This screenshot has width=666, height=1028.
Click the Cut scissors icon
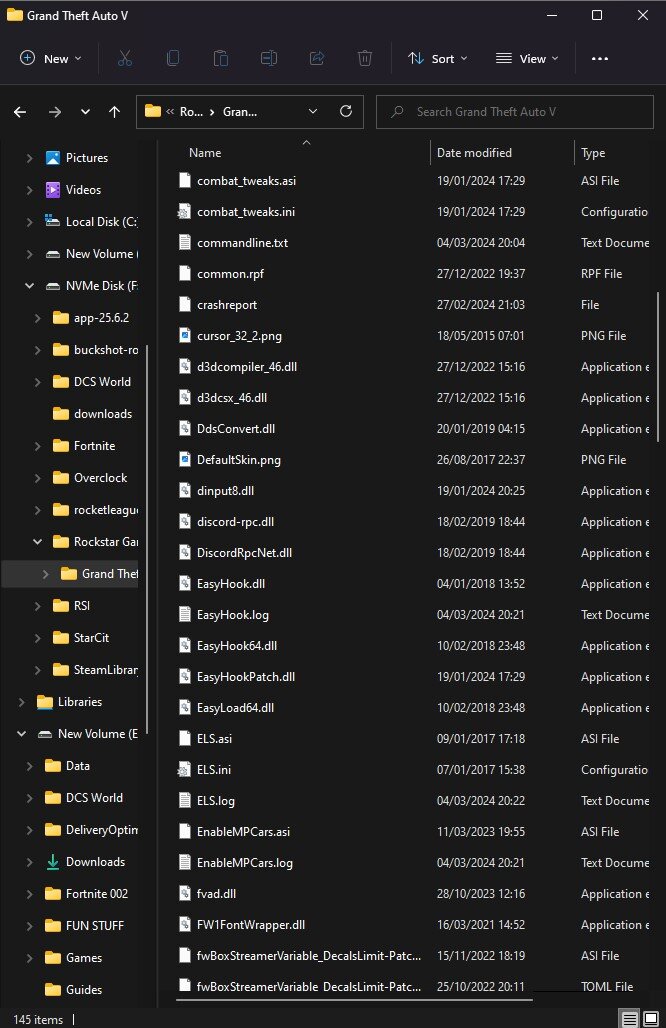click(x=125, y=58)
